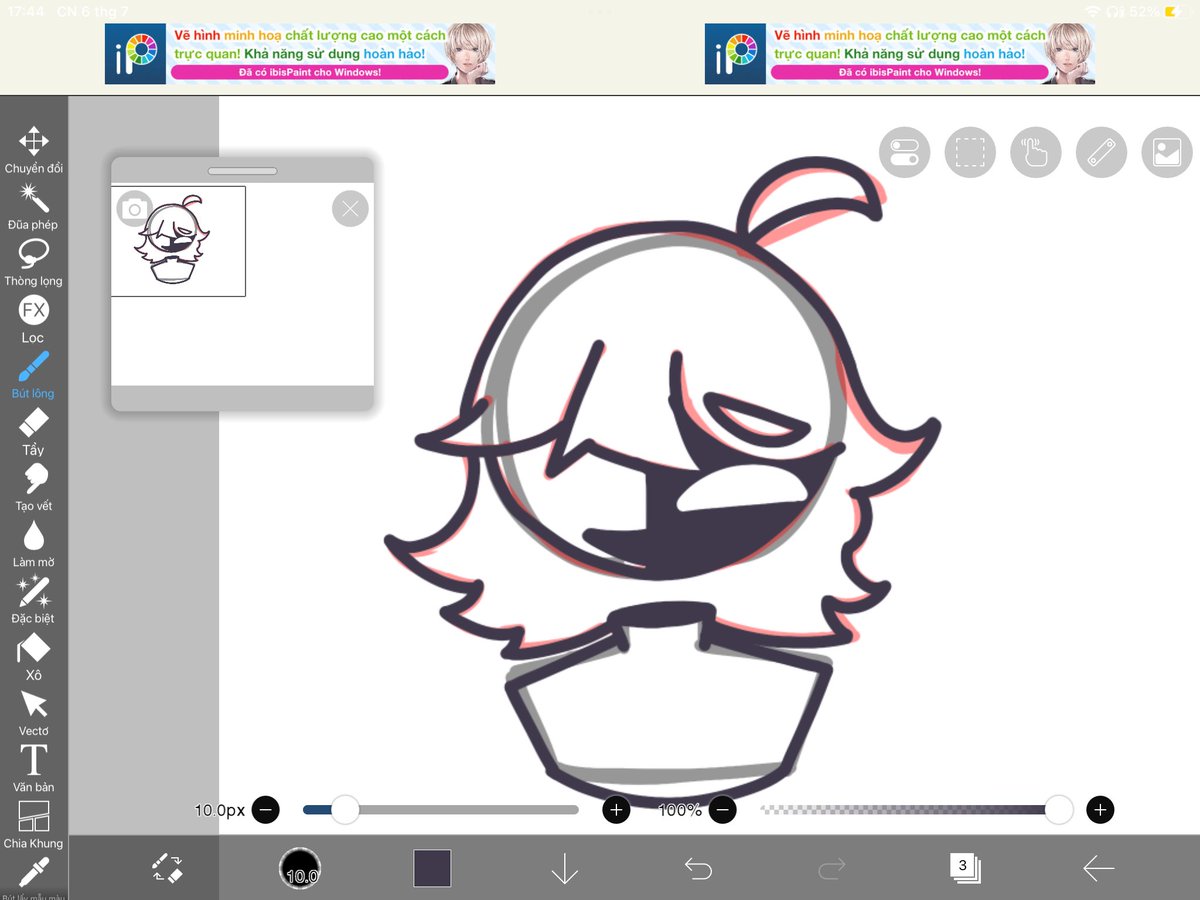Screen dimensions: 1200x900
Task: Decrease brush size with minus button
Action: tap(265, 810)
